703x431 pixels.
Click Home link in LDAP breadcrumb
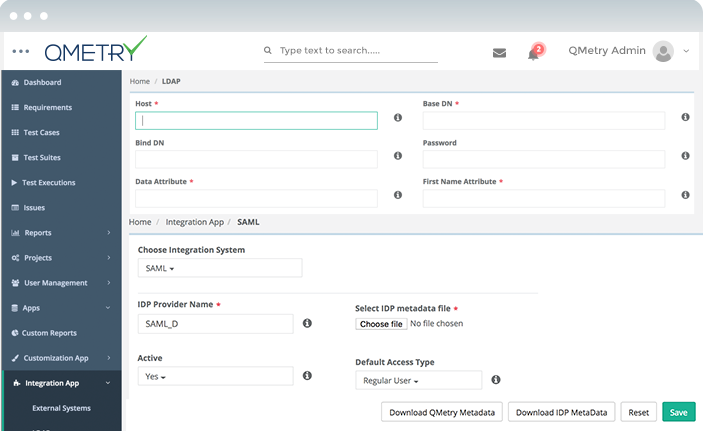139,81
